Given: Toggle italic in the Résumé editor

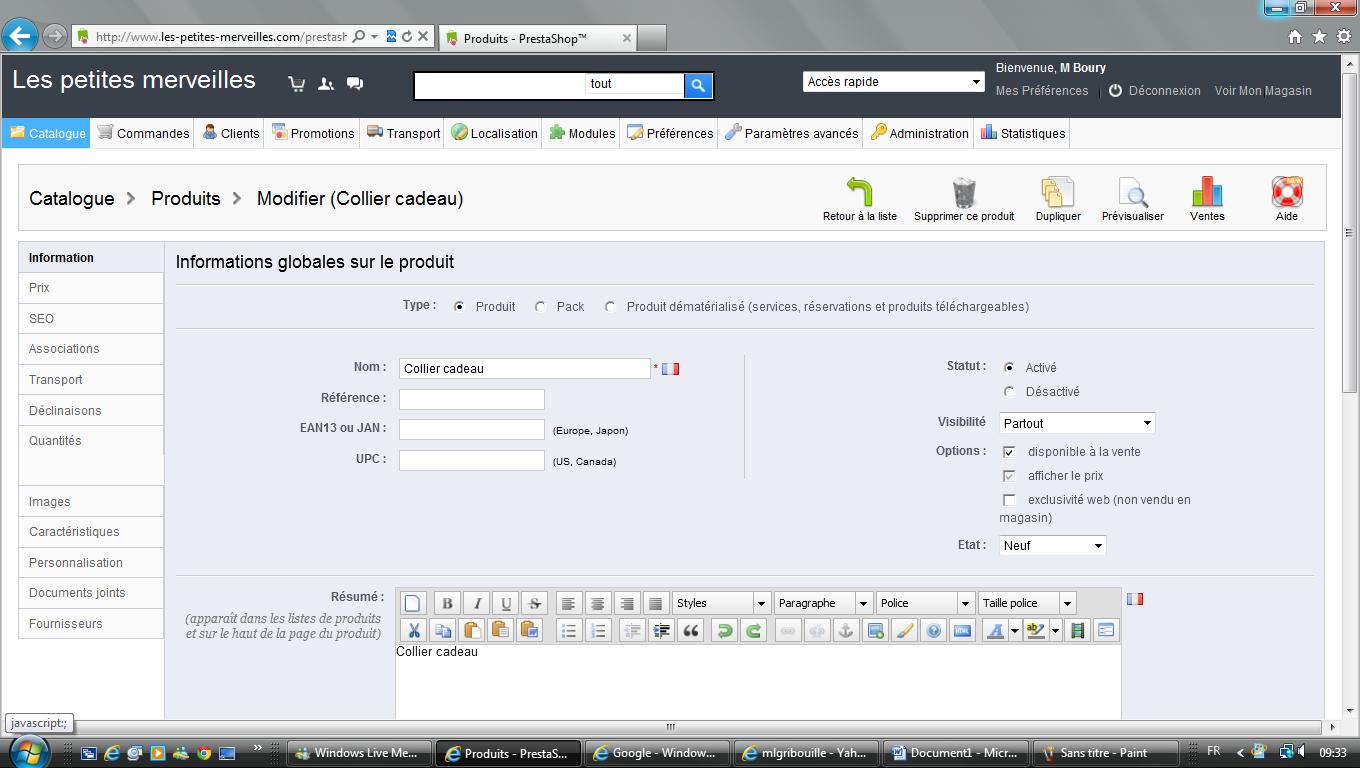Looking at the screenshot, I should point(477,603).
